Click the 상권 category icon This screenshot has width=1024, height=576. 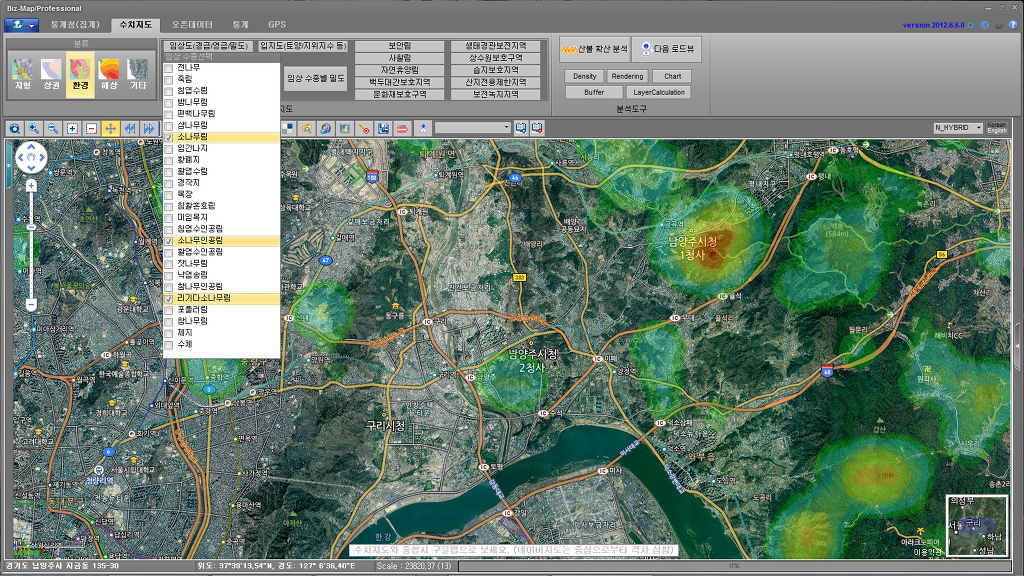click(51, 72)
